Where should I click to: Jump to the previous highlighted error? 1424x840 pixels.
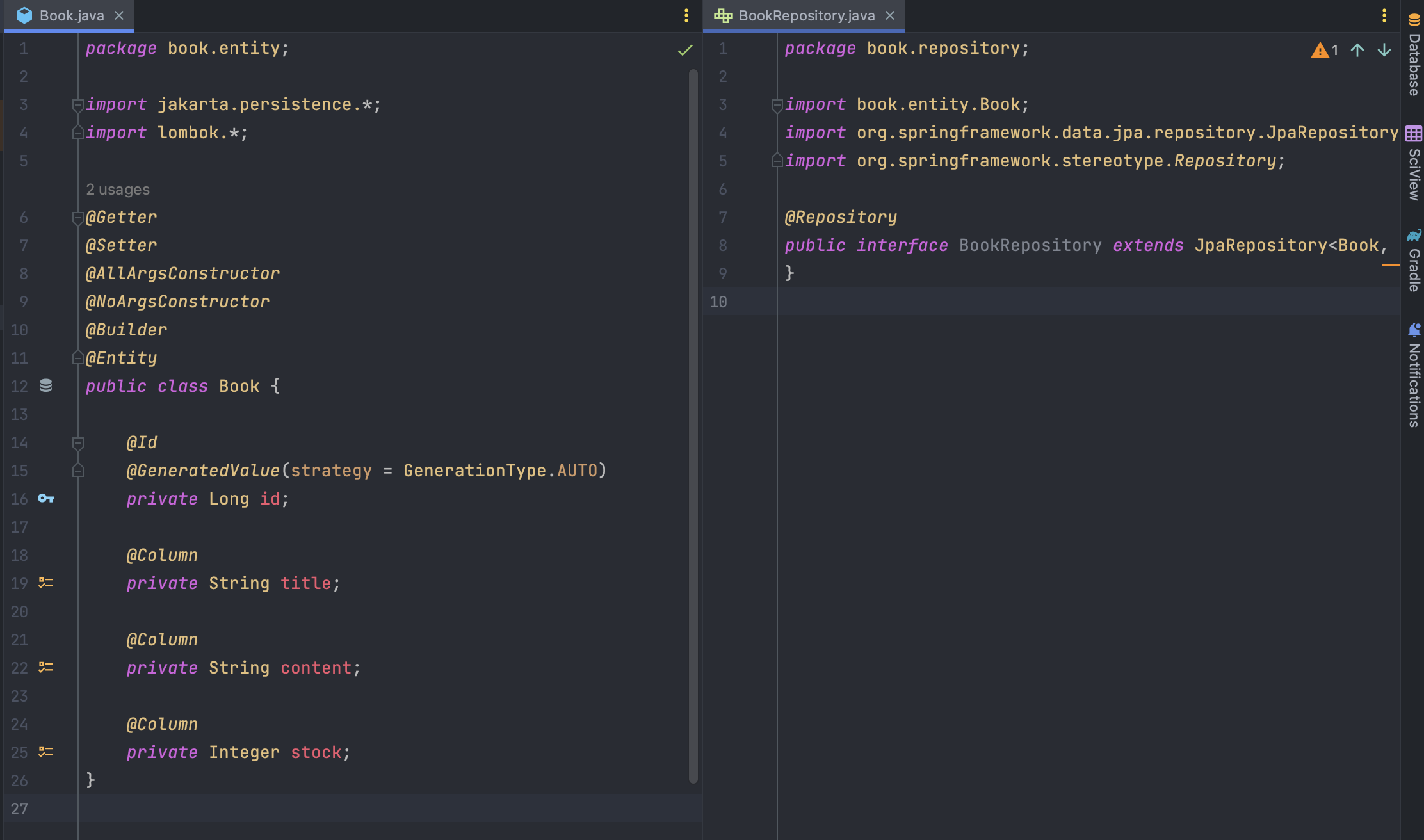point(1357,50)
